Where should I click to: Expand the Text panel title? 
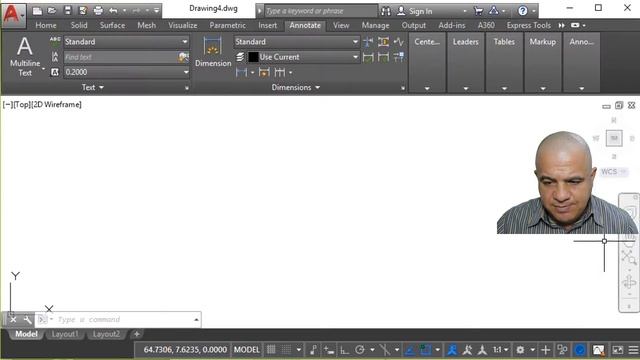pyautogui.click(x=93, y=87)
